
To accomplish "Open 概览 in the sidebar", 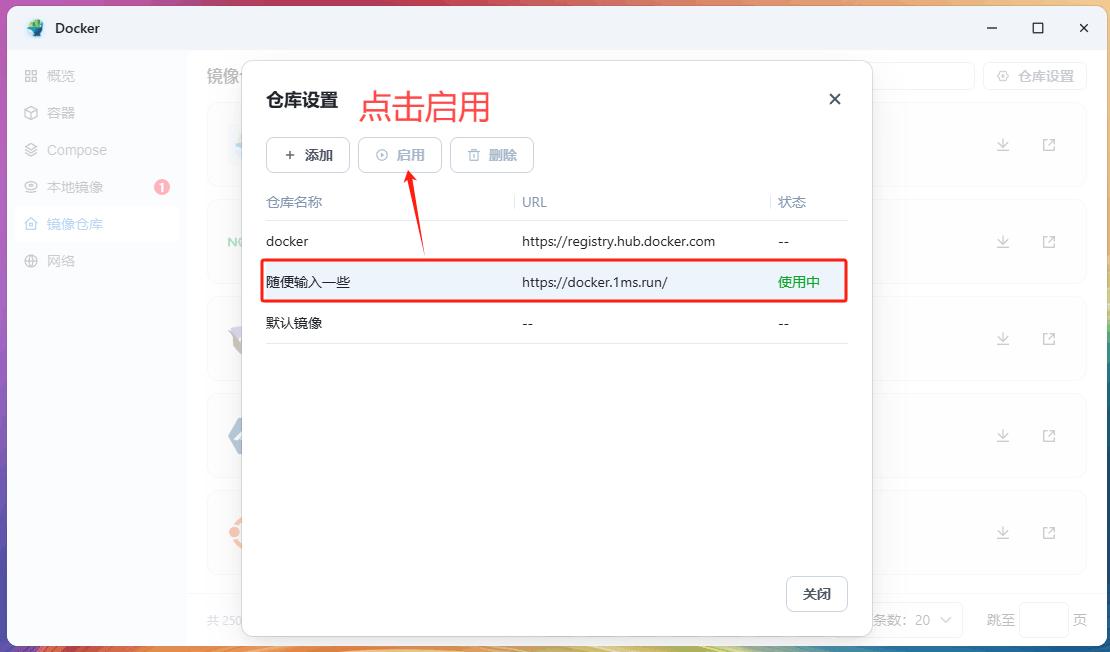I will pyautogui.click(x=60, y=76).
